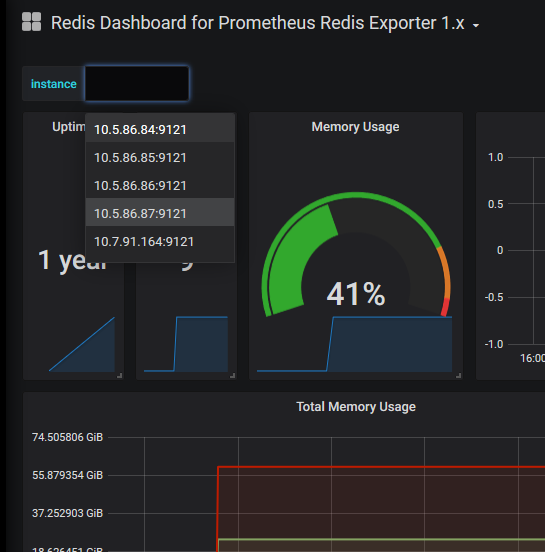Select instance 10.5.86.87:9121
This screenshot has height=552, width=545.
(160, 213)
